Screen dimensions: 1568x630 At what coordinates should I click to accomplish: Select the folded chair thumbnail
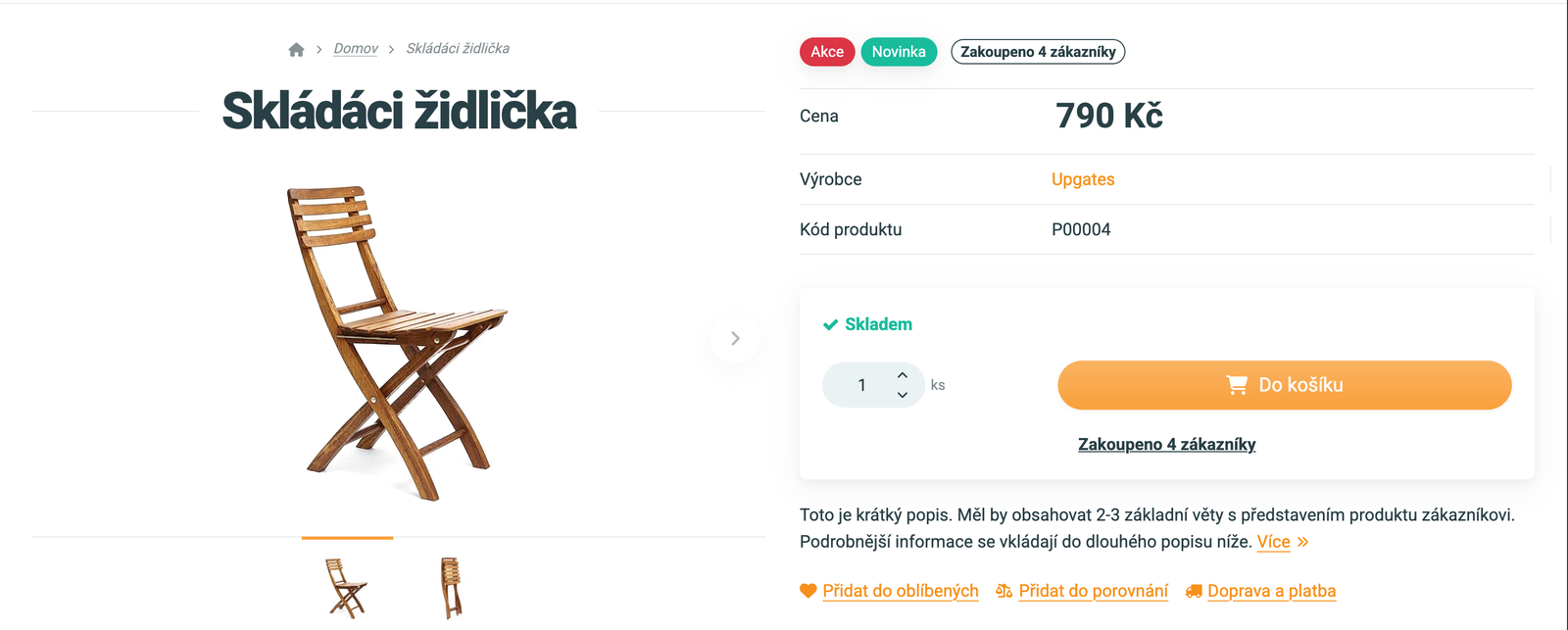pos(451,588)
